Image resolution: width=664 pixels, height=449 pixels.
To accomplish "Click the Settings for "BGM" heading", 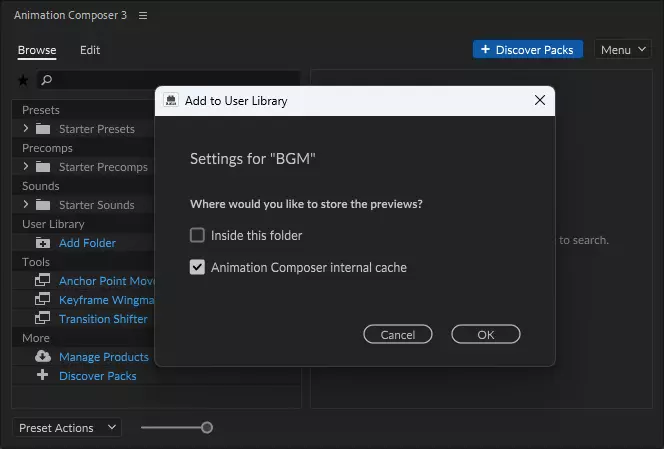I will (253, 159).
